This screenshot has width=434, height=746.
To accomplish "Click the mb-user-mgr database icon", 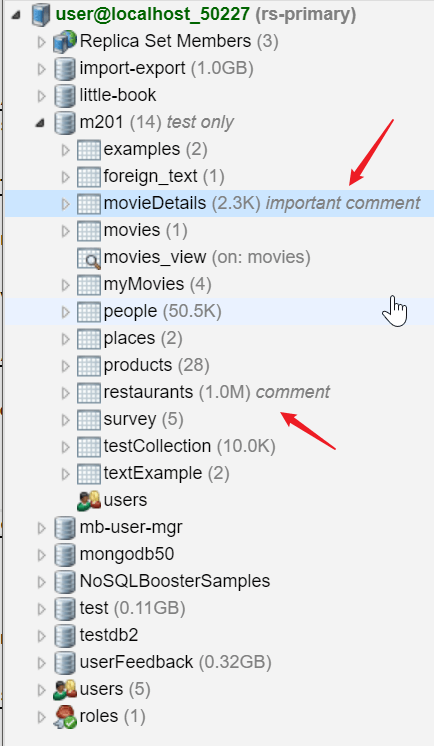I will [64, 528].
